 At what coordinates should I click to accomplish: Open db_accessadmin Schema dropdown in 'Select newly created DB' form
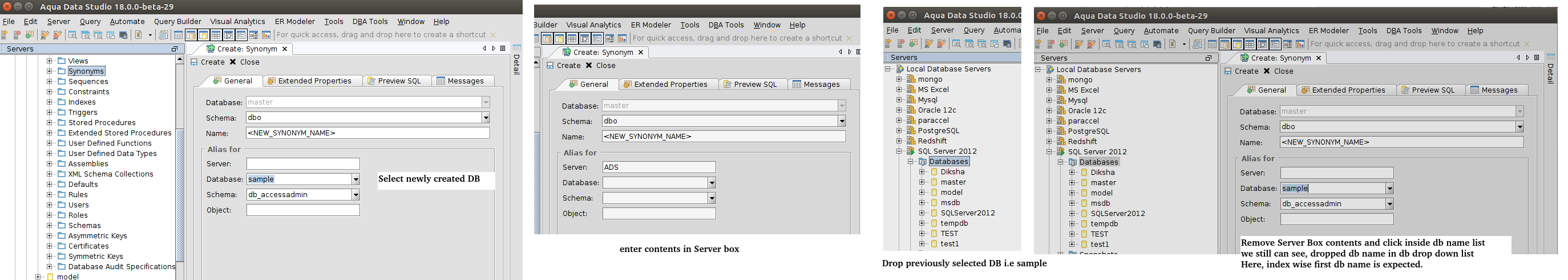(x=355, y=195)
